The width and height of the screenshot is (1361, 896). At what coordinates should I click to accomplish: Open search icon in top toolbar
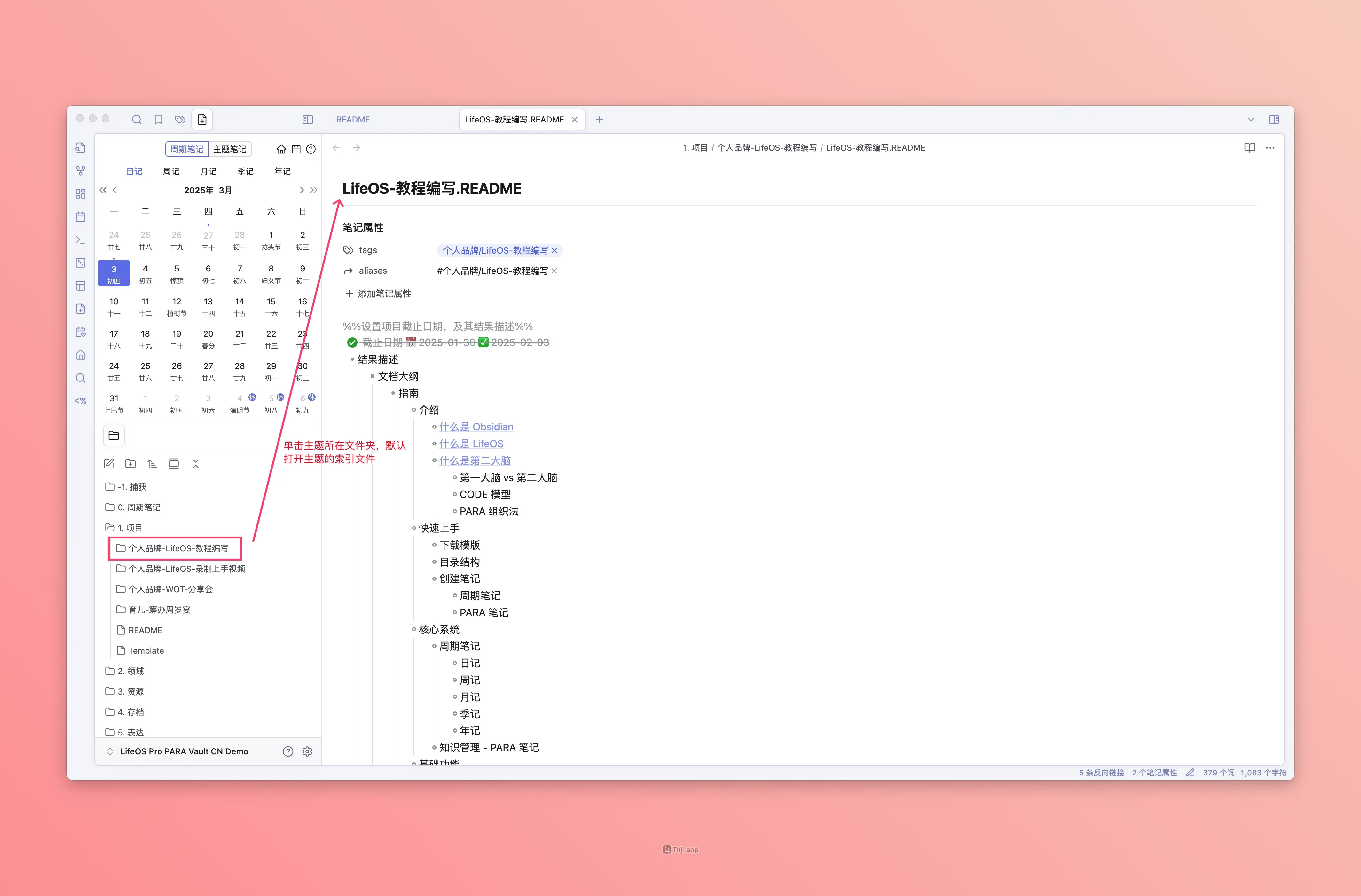[137, 120]
